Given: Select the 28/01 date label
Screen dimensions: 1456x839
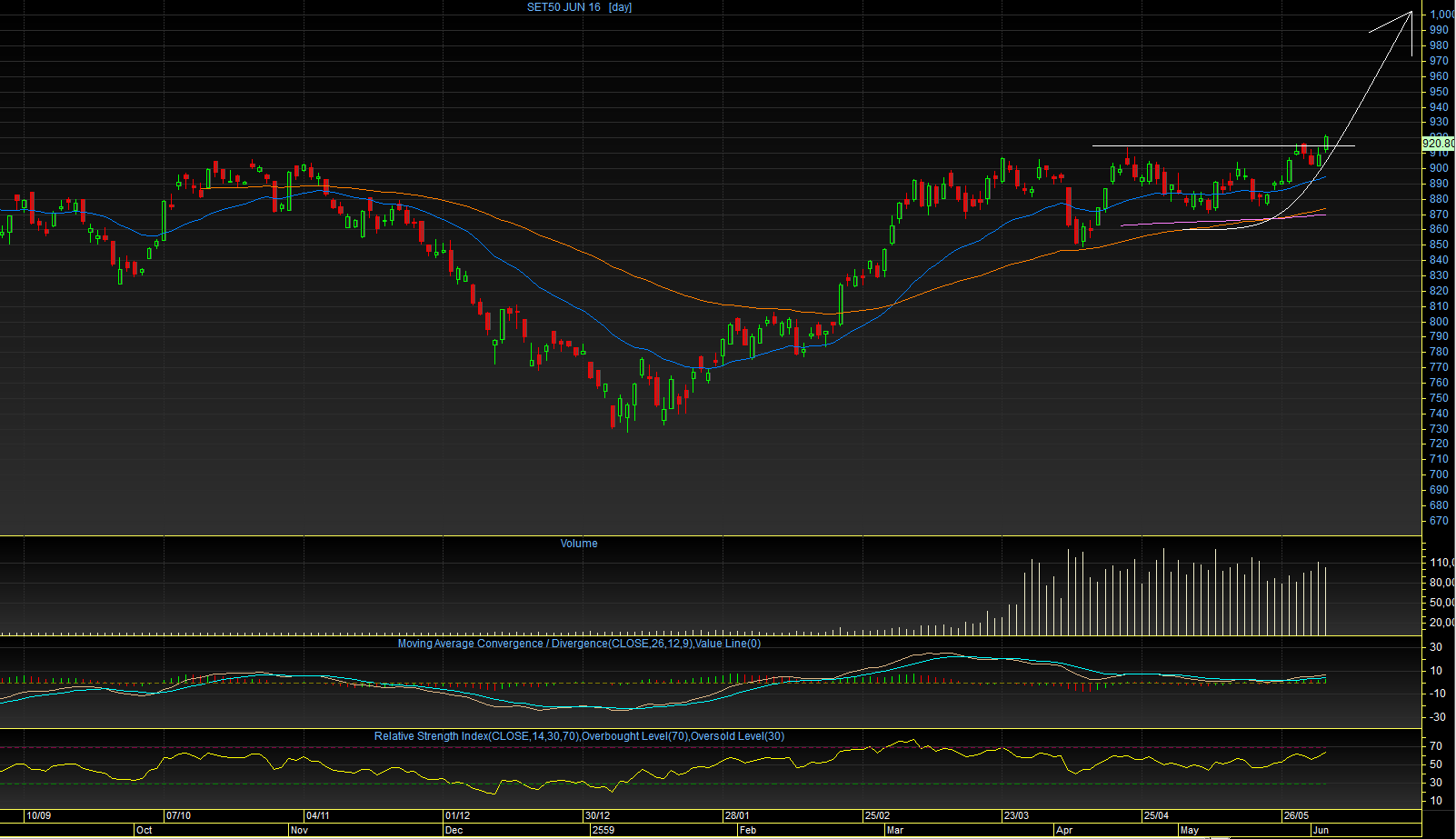Looking at the screenshot, I should pos(737,815).
